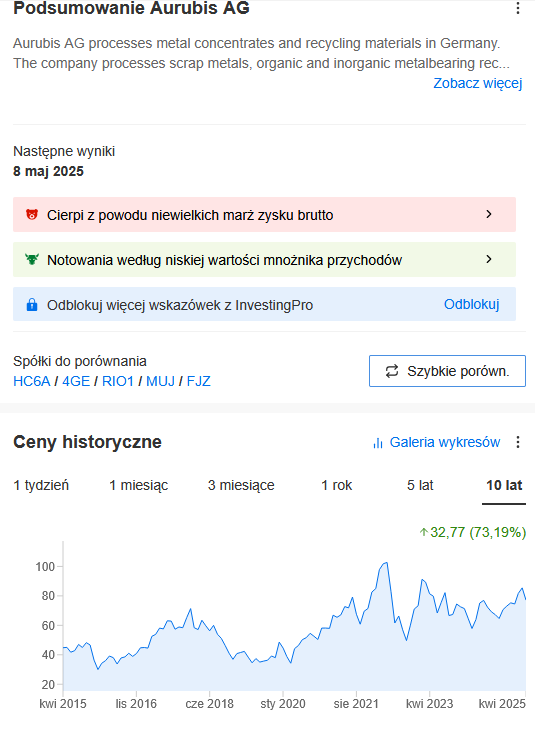Viewport: 535px width, 743px height.
Task: Switch chart to 5 lat period
Action: pyautogui.click(x=420, y=485)
